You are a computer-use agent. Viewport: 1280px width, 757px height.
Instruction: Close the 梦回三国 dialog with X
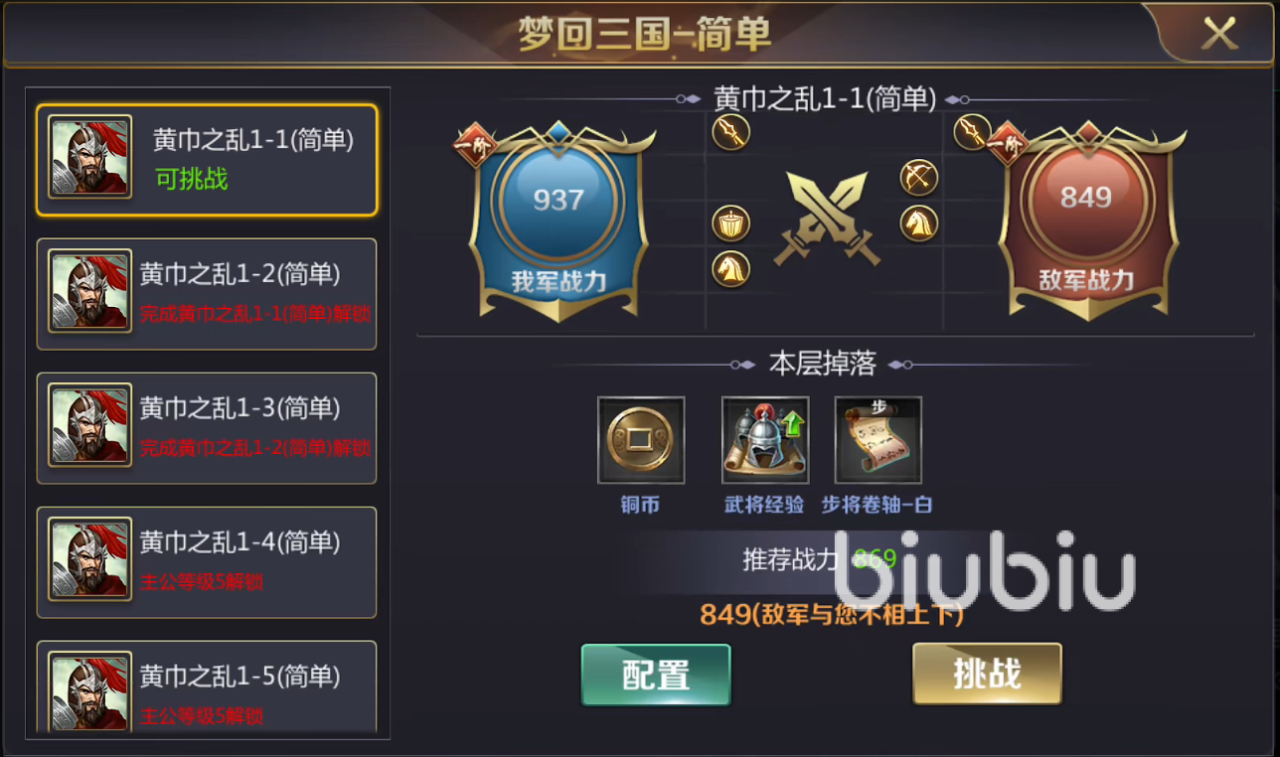(x=1219, y=34)
